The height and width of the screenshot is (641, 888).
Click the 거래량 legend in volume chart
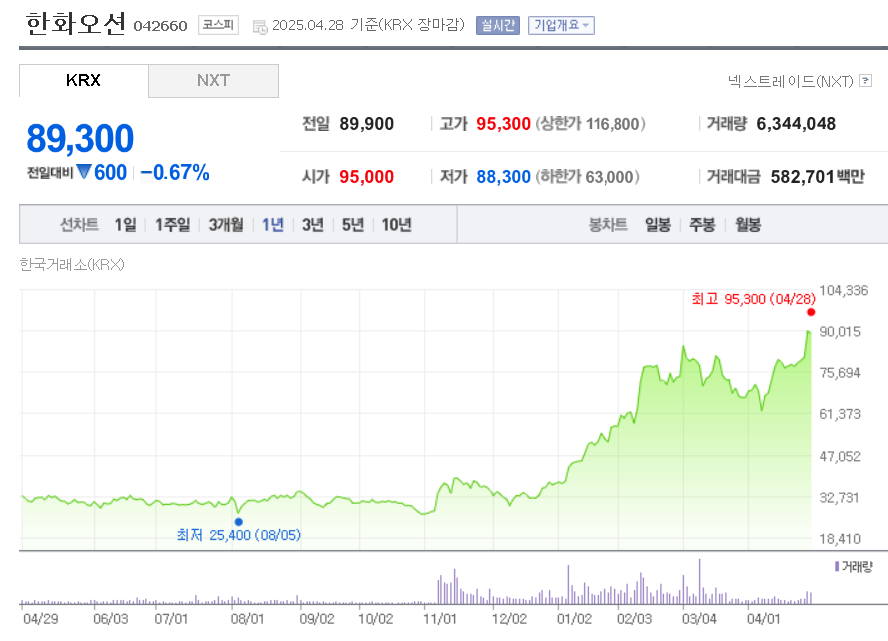(x=854, y=566)
